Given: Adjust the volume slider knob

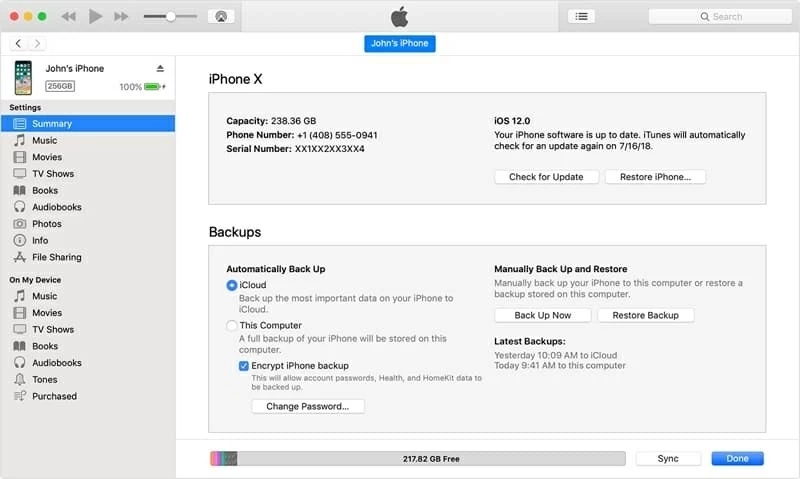Looking at the screenshot, I should click(x=171, y=16).
